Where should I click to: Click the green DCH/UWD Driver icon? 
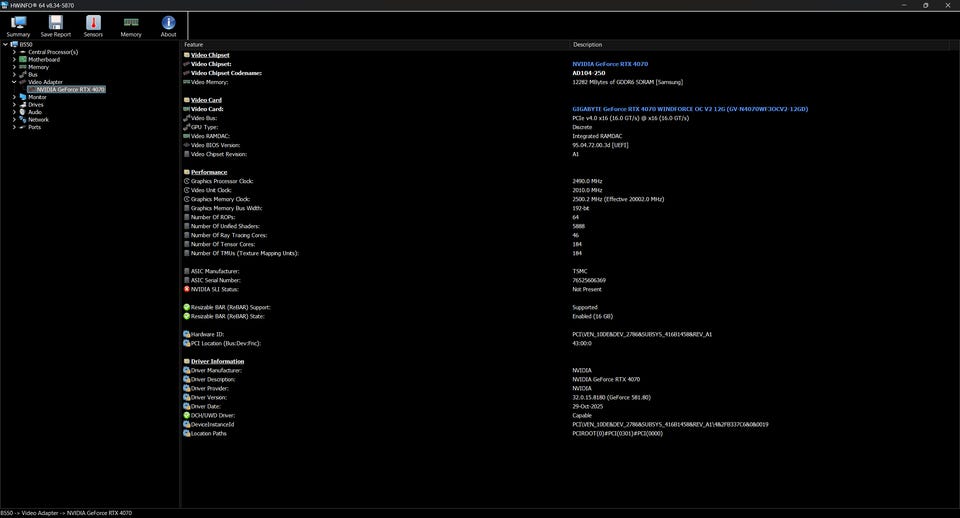[186, 415]
